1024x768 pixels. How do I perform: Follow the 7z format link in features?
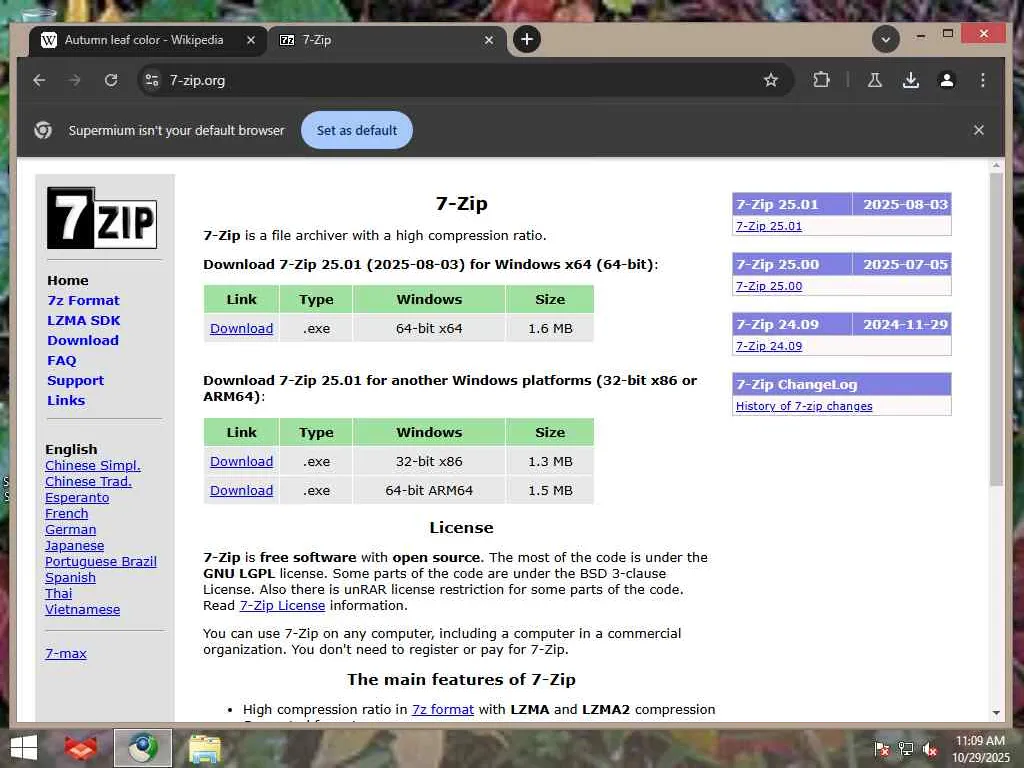point(443,709)
